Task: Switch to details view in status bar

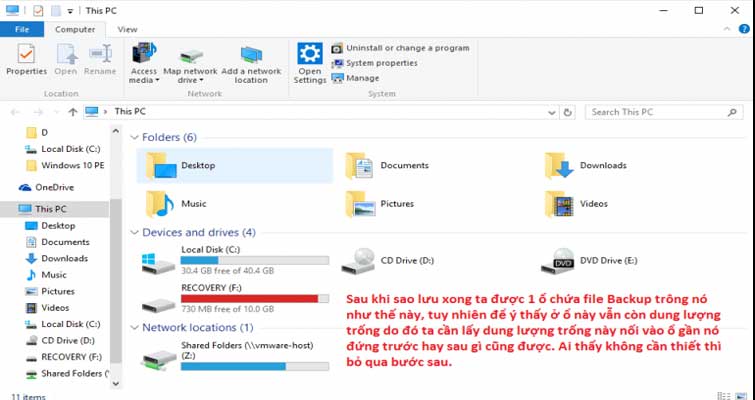Action: coord(723,396)
